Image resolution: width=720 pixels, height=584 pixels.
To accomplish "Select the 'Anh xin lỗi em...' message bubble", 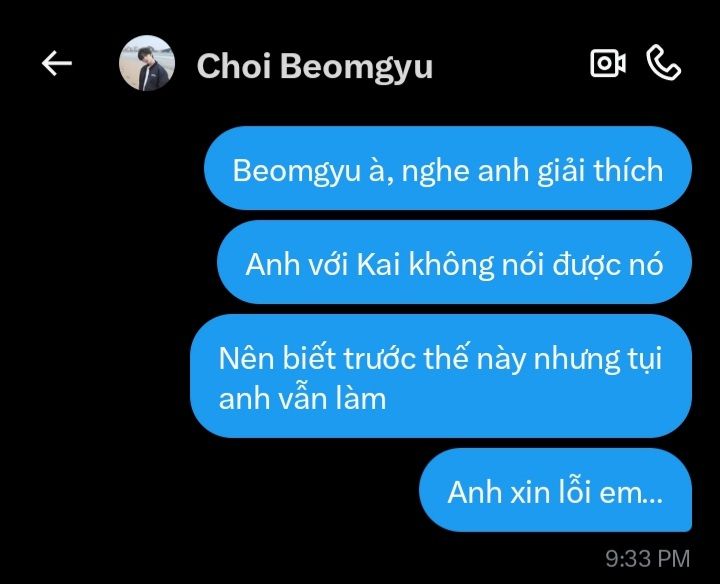I will (x=555, y=490).
